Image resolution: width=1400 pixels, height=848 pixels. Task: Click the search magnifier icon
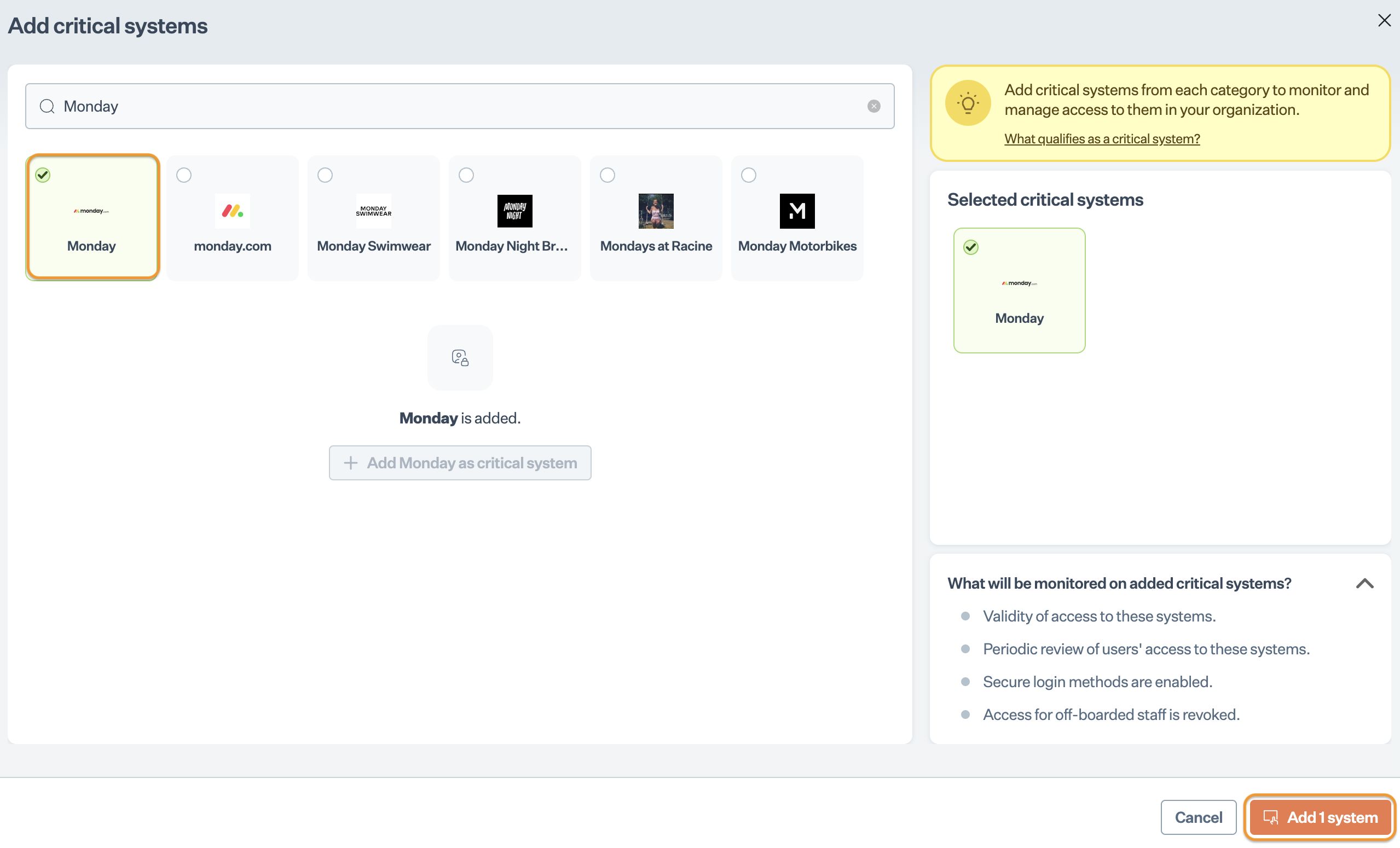click(x=47, y=106)
